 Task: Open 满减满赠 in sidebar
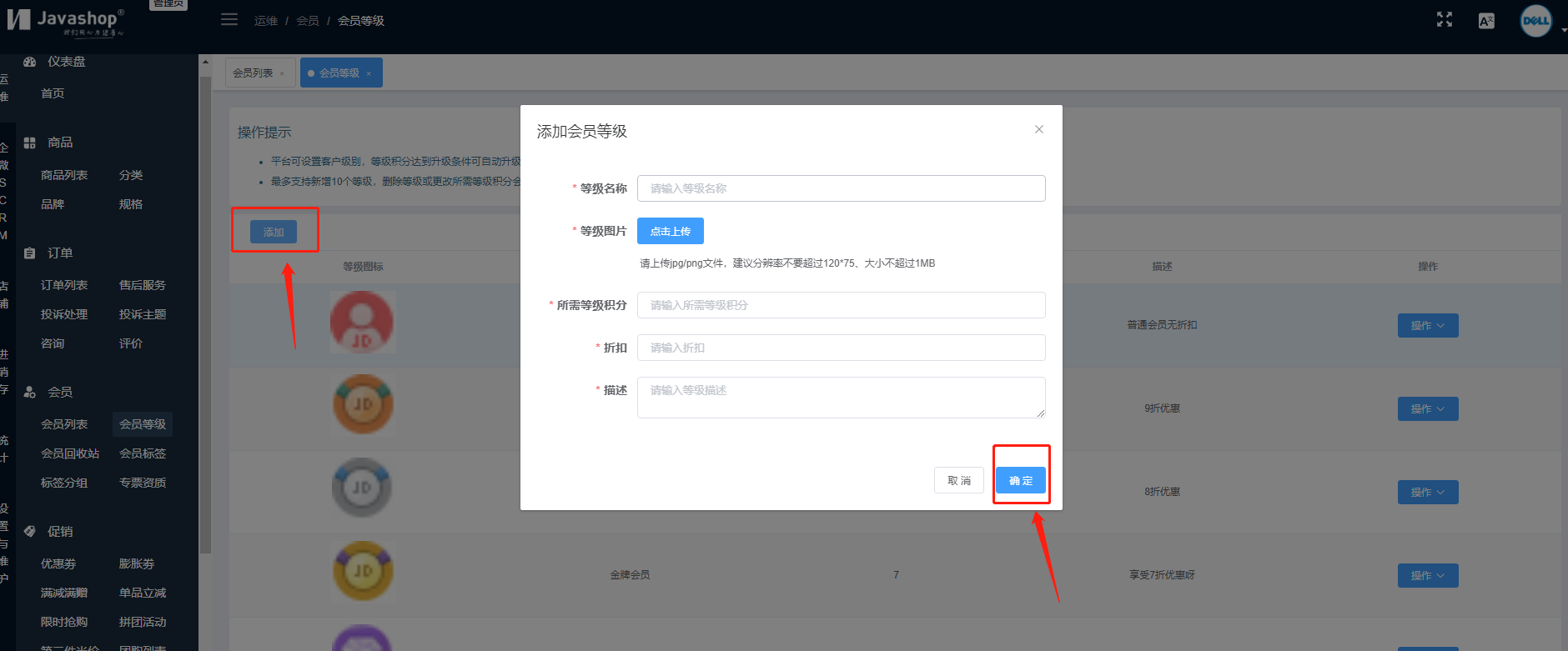click(64, 593)
